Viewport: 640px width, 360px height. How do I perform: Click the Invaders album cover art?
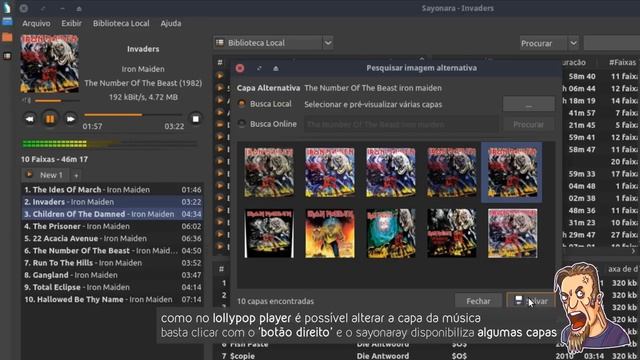pos(49,63)
